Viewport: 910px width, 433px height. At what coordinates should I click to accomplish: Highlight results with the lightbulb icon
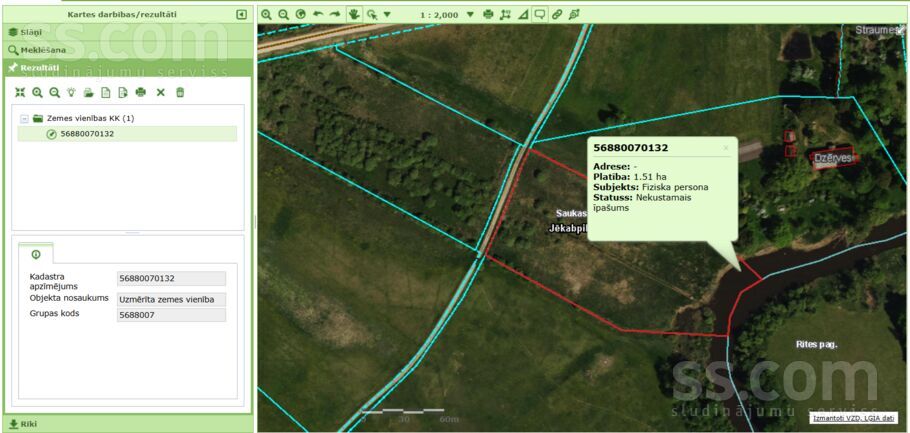point(71,92)
